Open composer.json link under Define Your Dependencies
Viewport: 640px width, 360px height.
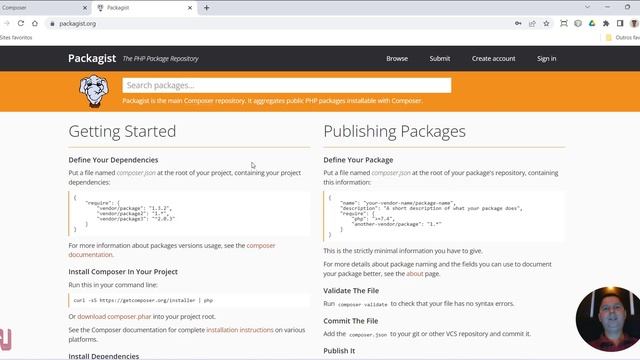pyautogui.click(x=136, y=173)
